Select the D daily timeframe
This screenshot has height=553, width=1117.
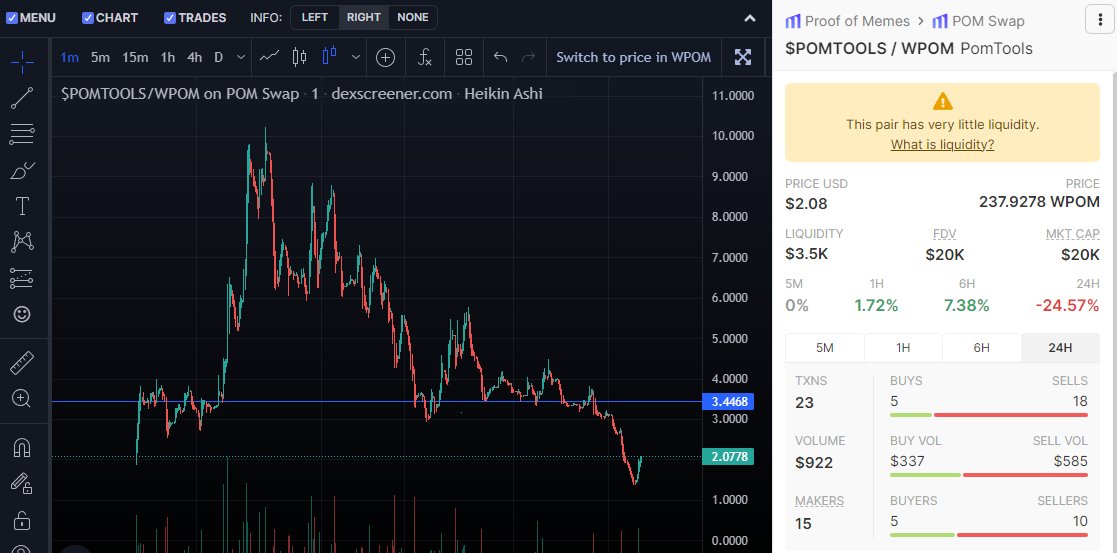point(219,57)
